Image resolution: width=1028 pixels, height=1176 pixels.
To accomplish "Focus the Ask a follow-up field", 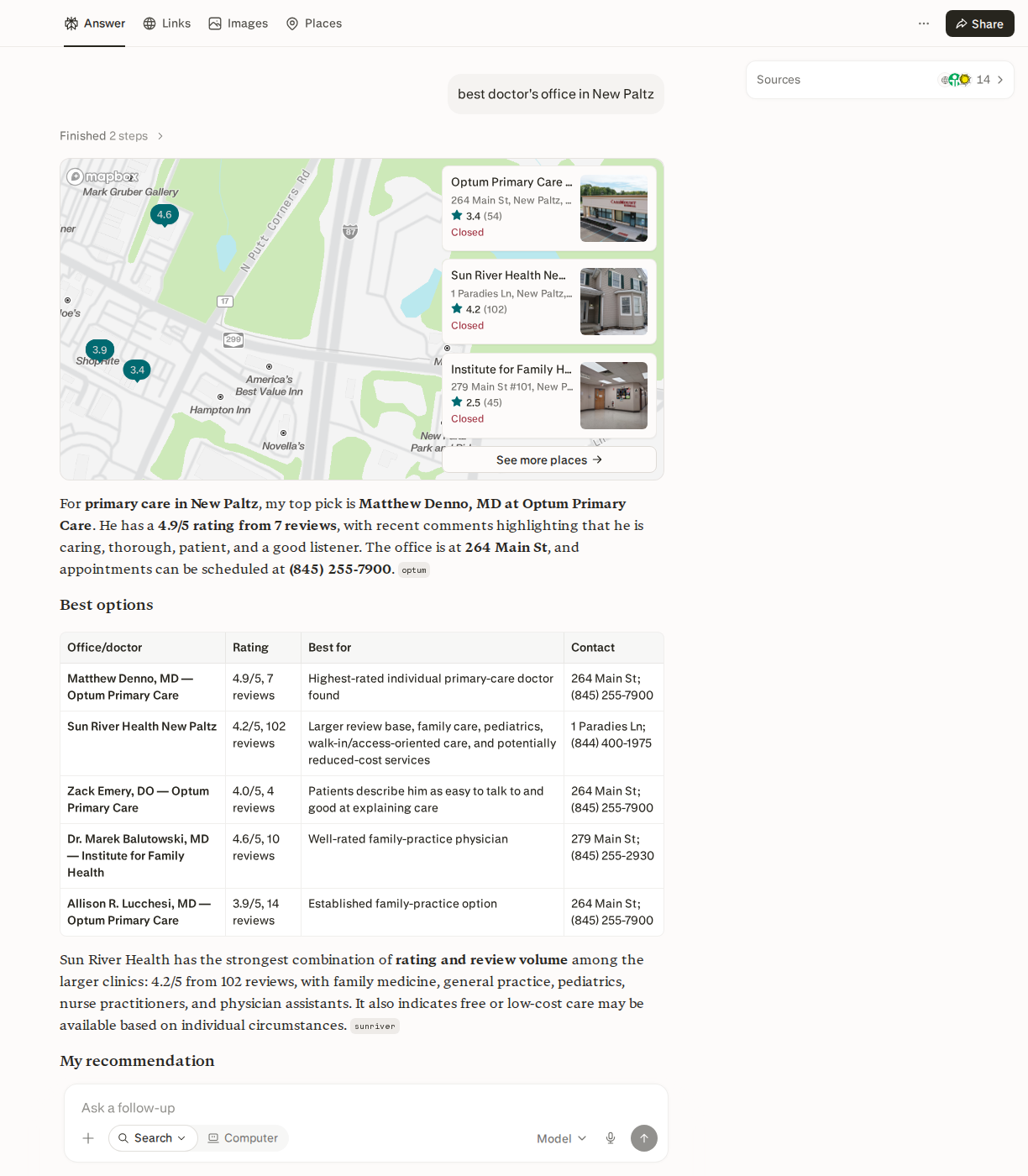I will pos(366,1108).
